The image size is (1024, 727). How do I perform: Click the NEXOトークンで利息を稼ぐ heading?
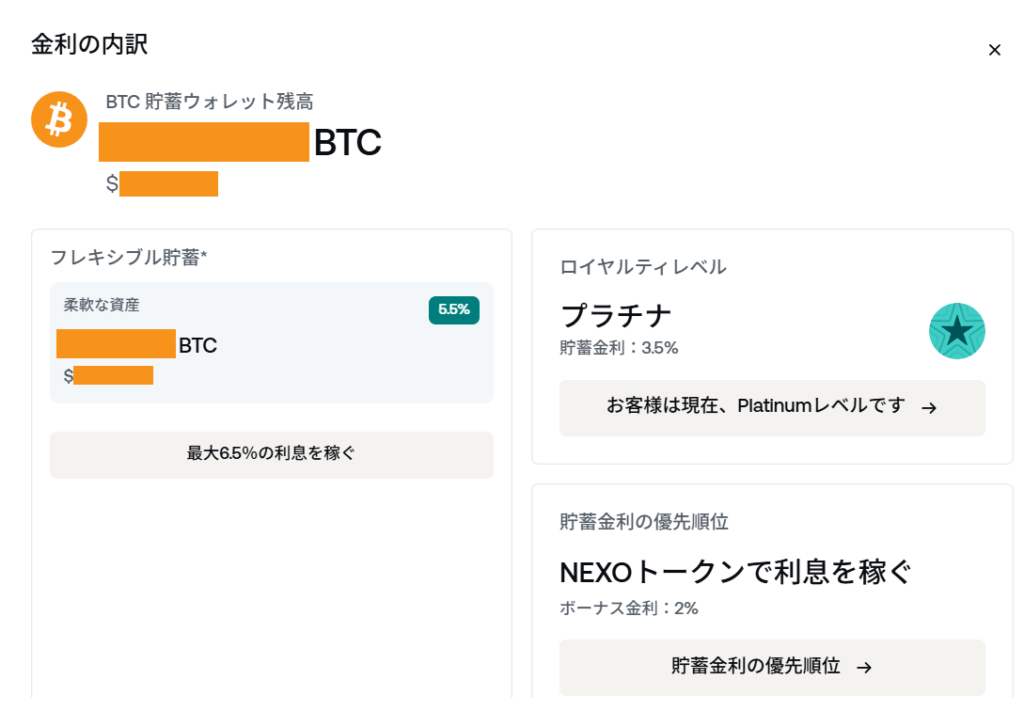pyautogui.click(x=735, y=572)
